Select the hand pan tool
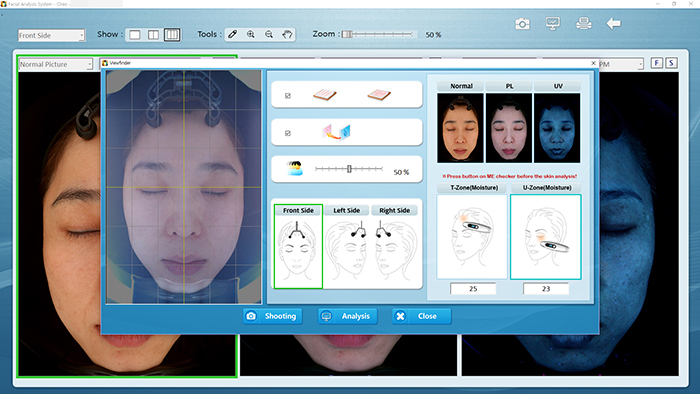 pos(287,34)
